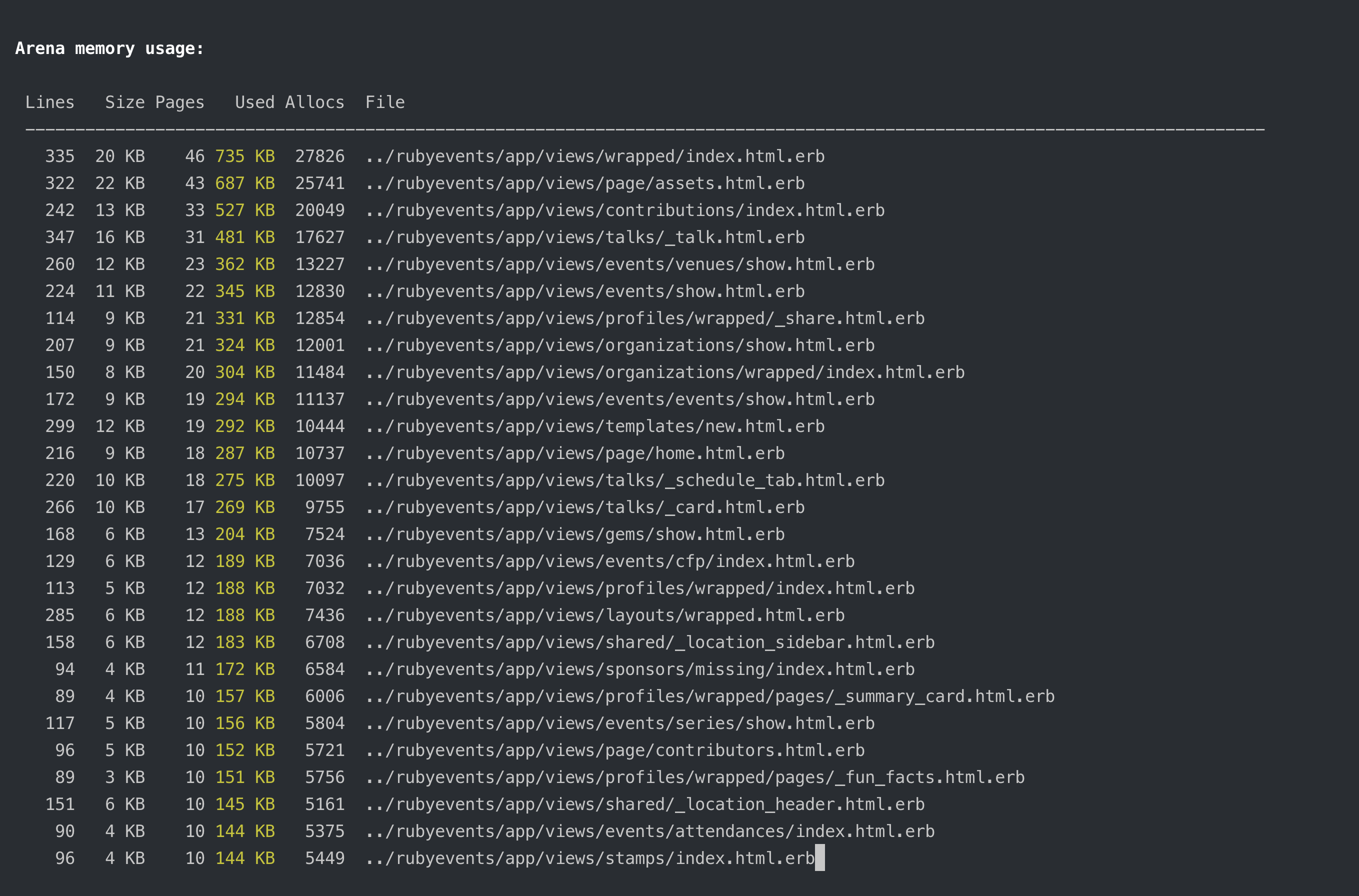Select the Size column header
Viewport: 1359px width, 896px height.
pyautogui.click(x=125, y=101)
